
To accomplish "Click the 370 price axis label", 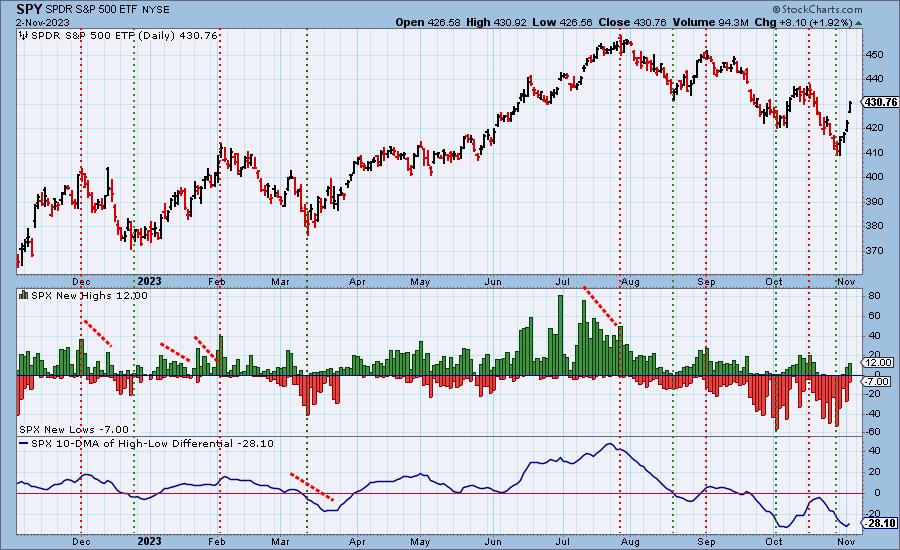I will [x=875, y=251].
